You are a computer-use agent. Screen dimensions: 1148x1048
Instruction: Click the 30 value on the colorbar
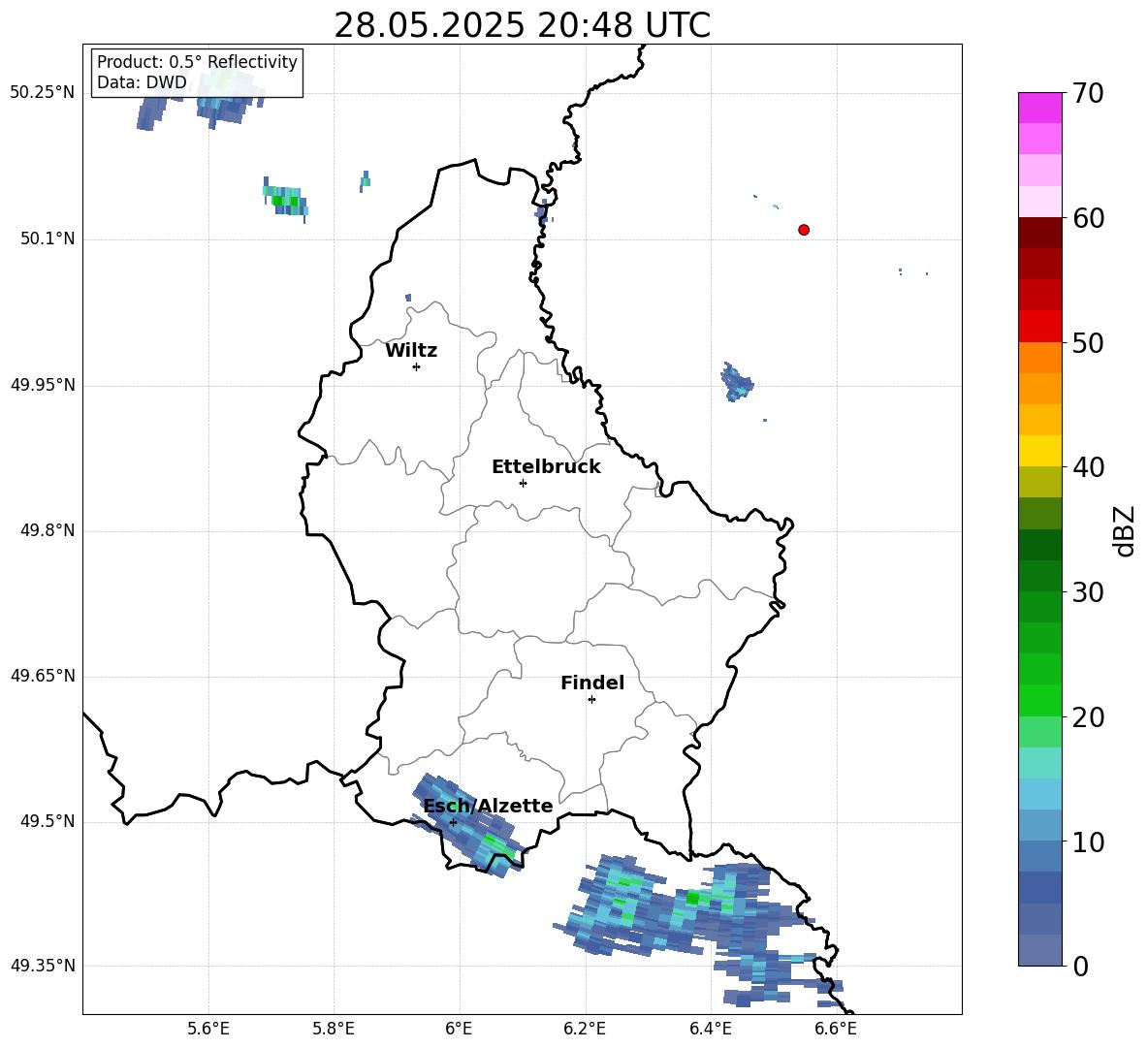[x=1088, y=592]
